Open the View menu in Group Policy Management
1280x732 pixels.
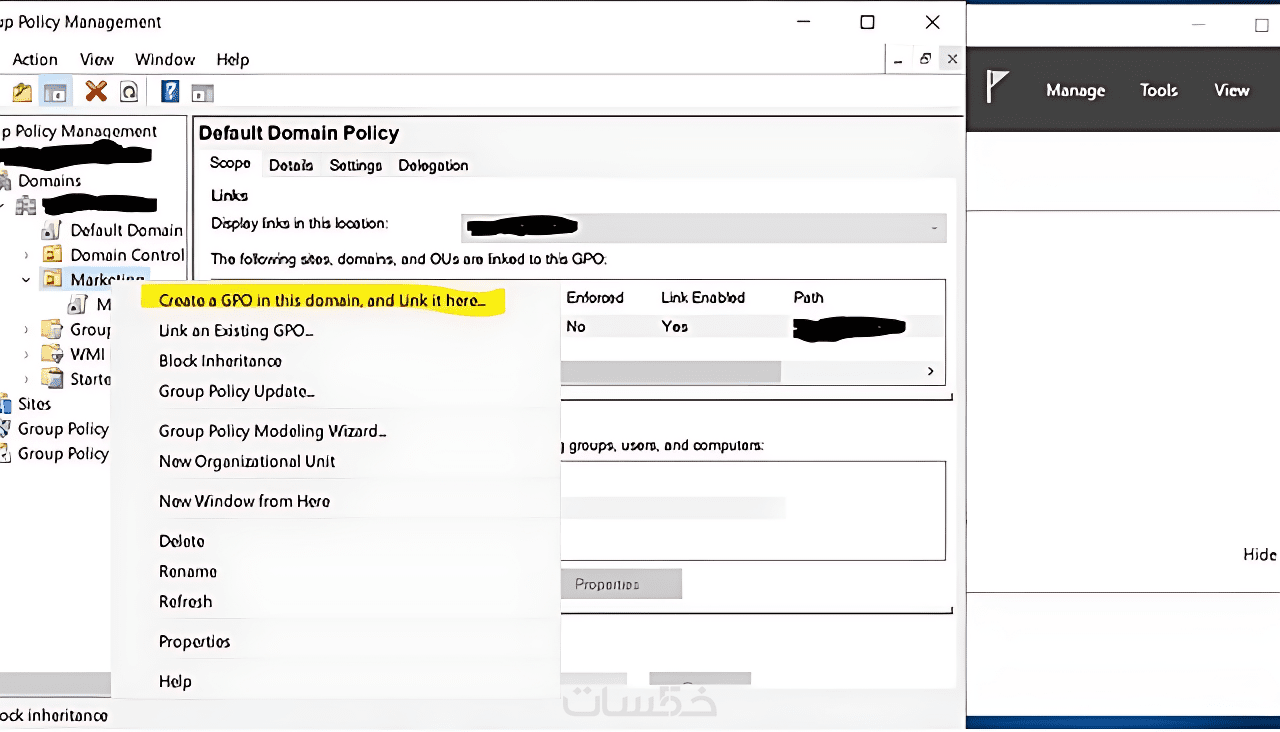tap(97, 60)
